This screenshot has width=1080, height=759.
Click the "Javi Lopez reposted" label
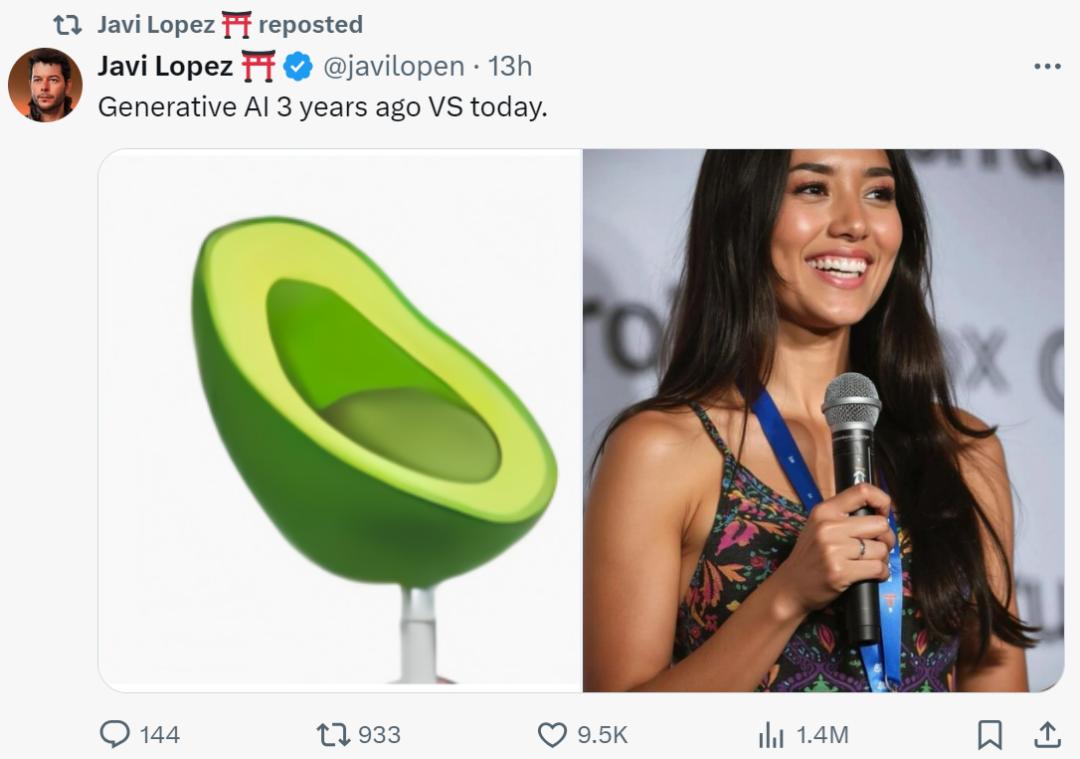[230, 24]
